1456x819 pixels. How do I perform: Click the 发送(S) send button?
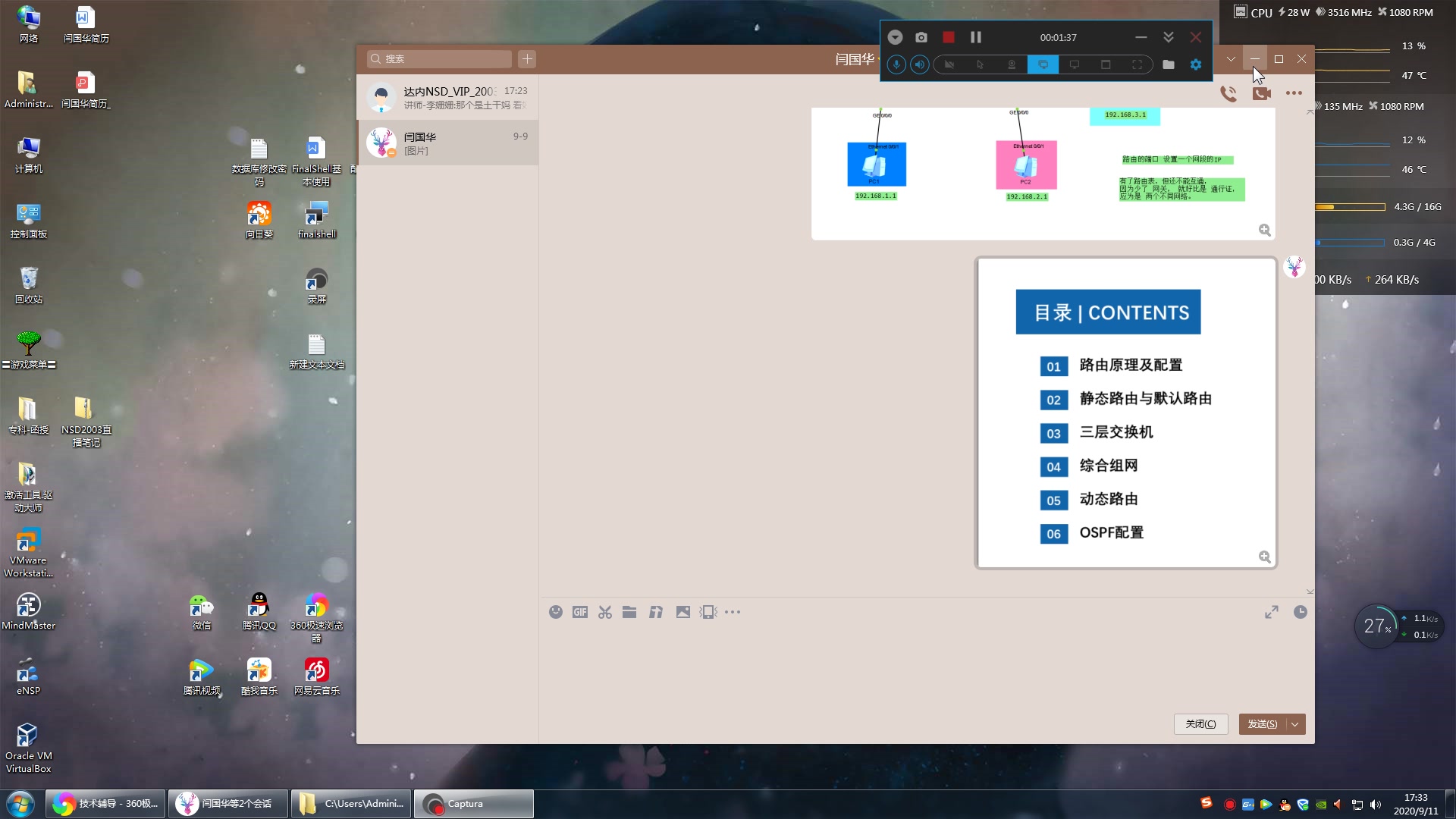tap(1262, 724)
